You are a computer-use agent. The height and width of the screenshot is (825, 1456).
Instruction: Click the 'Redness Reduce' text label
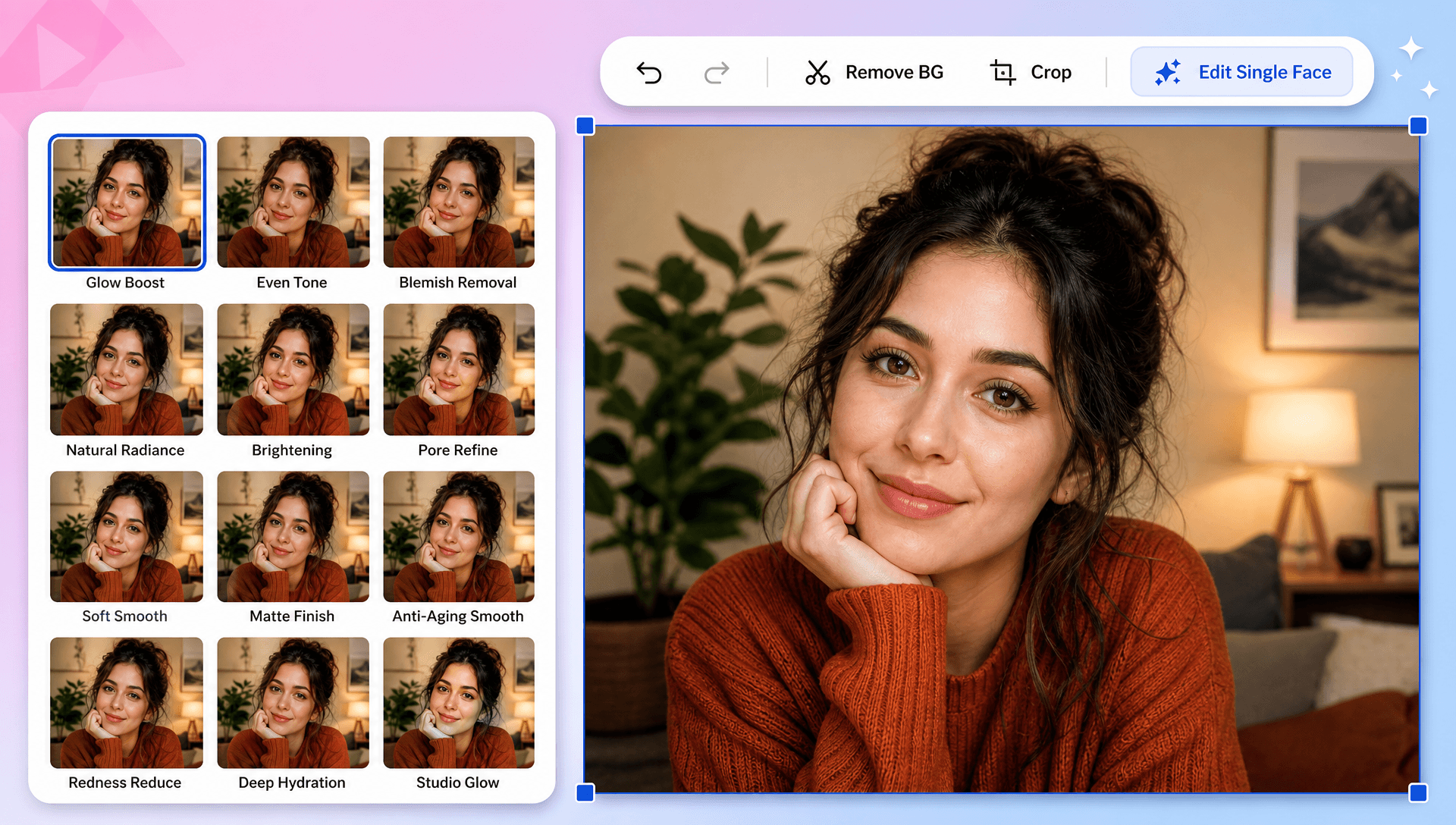point(125,783)
